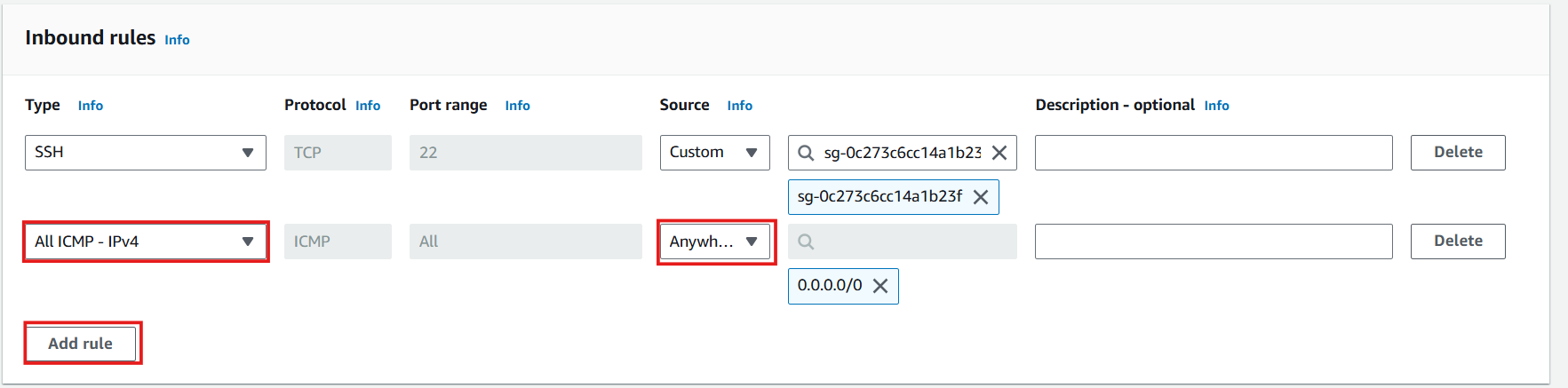Click the sg-0c273c6cc14a1b23f tag text

pos(880,196)
